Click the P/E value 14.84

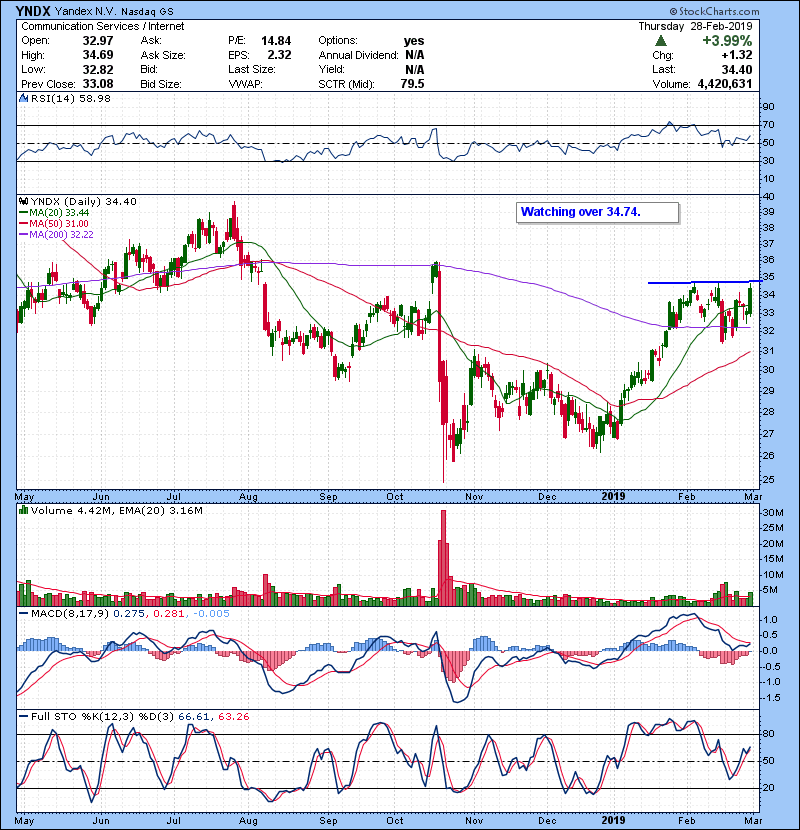click(x=276, y=41)
